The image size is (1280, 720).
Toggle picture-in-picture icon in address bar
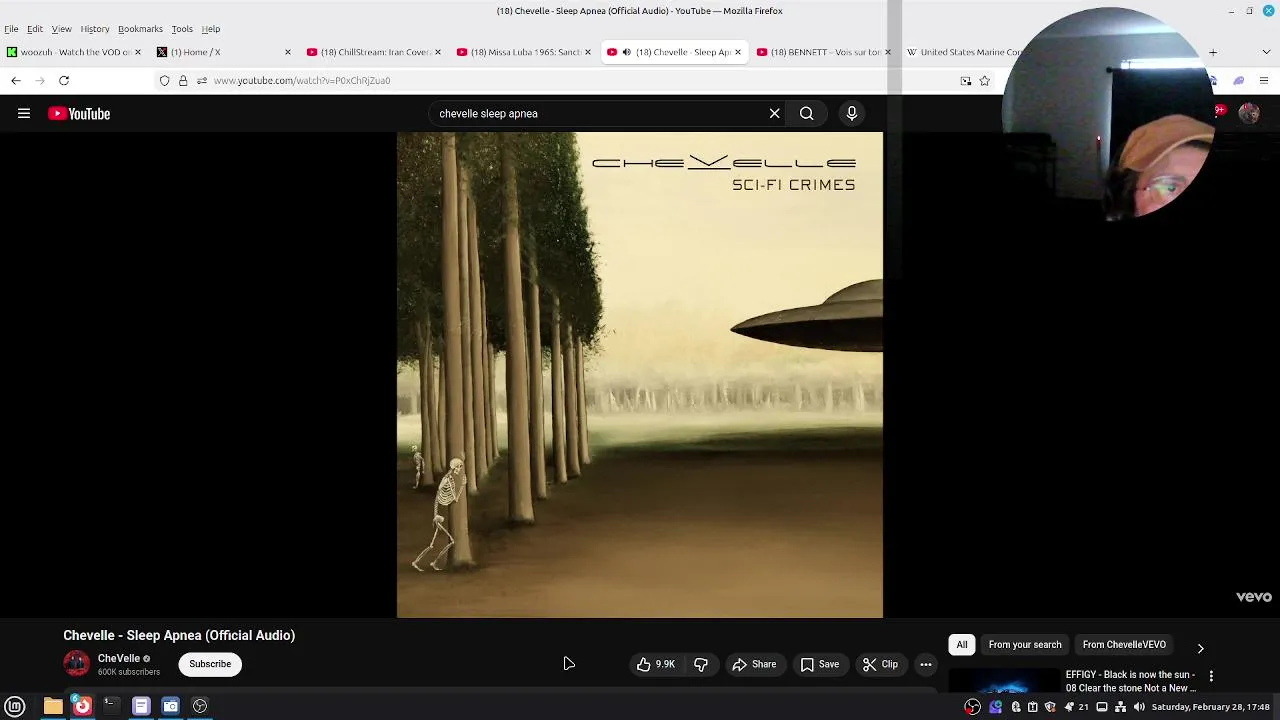966,80
